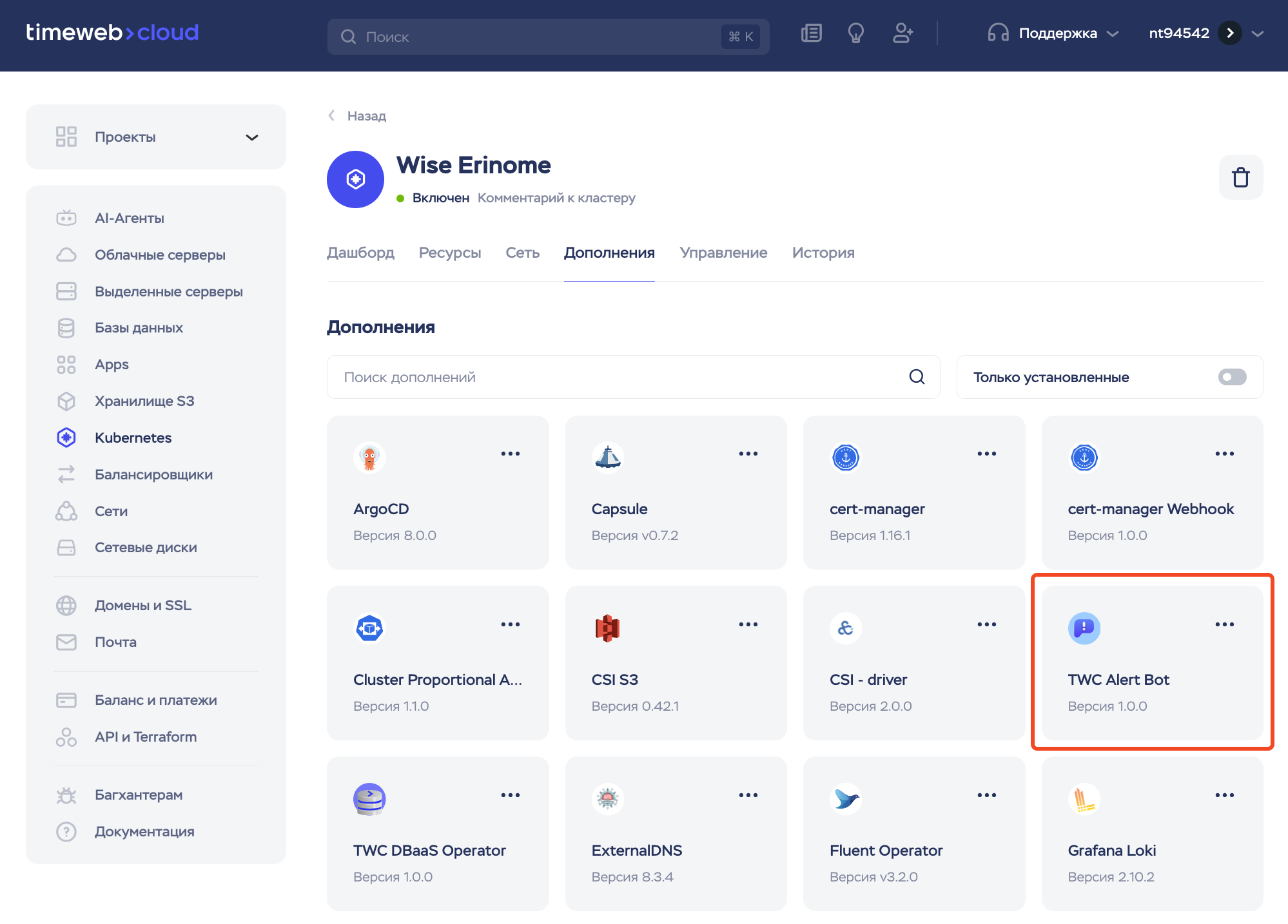Open three-dot menu for CSI - driver
Screen dimensions: 1288x924
click(x=987, y=624)
